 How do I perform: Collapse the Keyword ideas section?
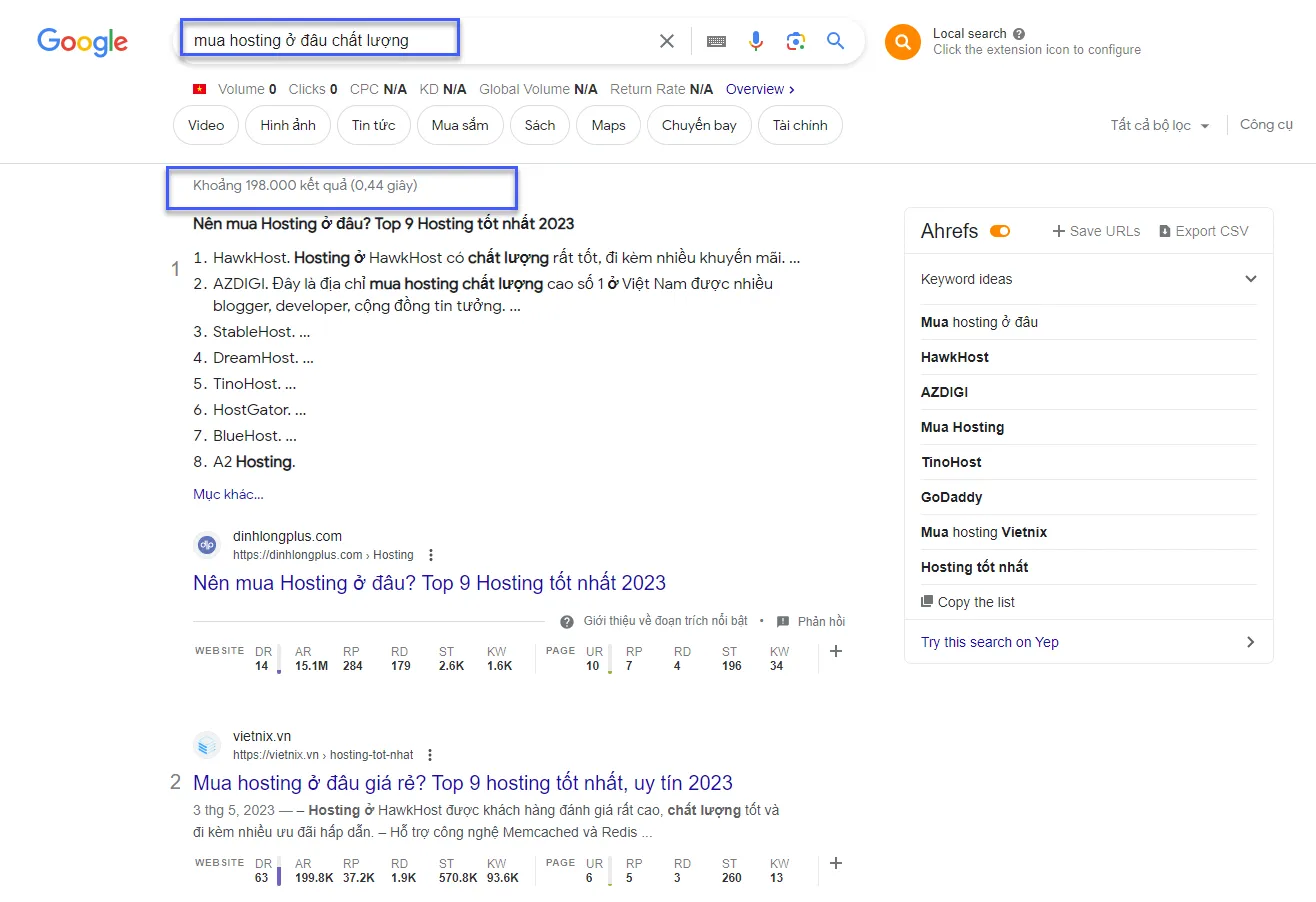coord(1250,279)
